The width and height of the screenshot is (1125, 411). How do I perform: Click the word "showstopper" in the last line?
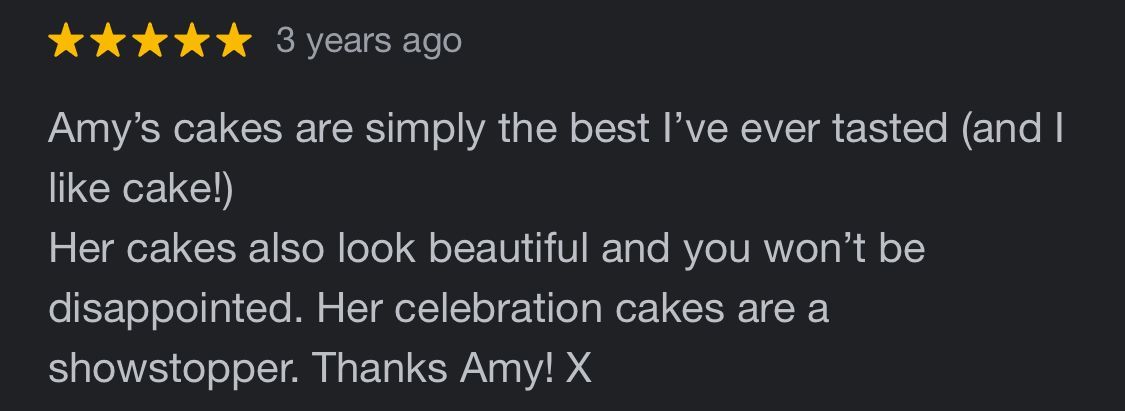tap(173, 369)
